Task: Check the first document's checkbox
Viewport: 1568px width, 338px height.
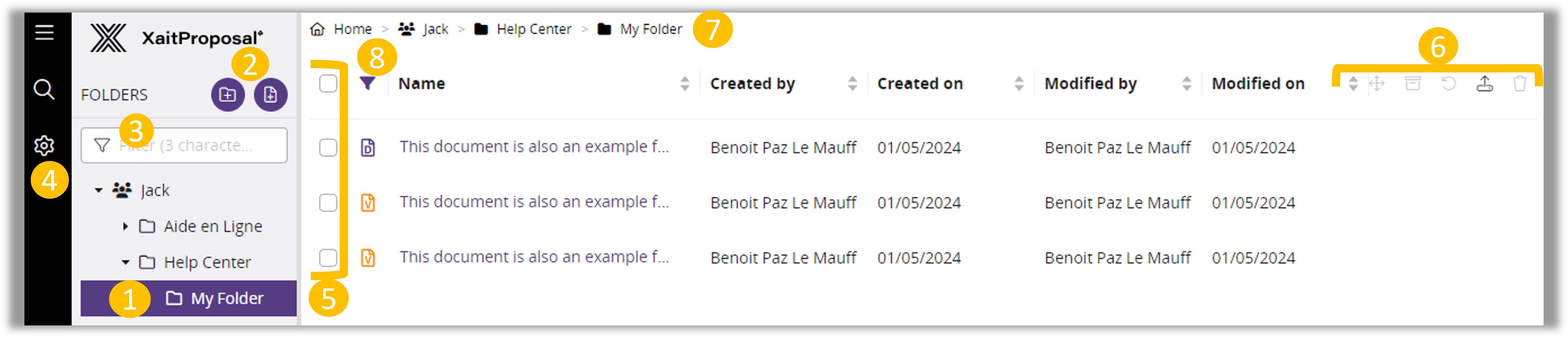Action: [328, 147]
